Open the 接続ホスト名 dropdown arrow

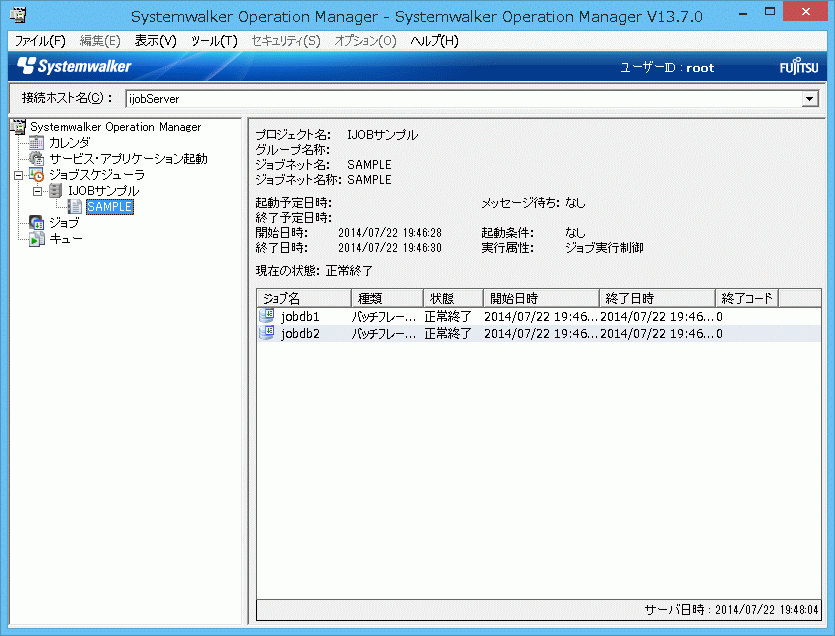click(810, 99)
